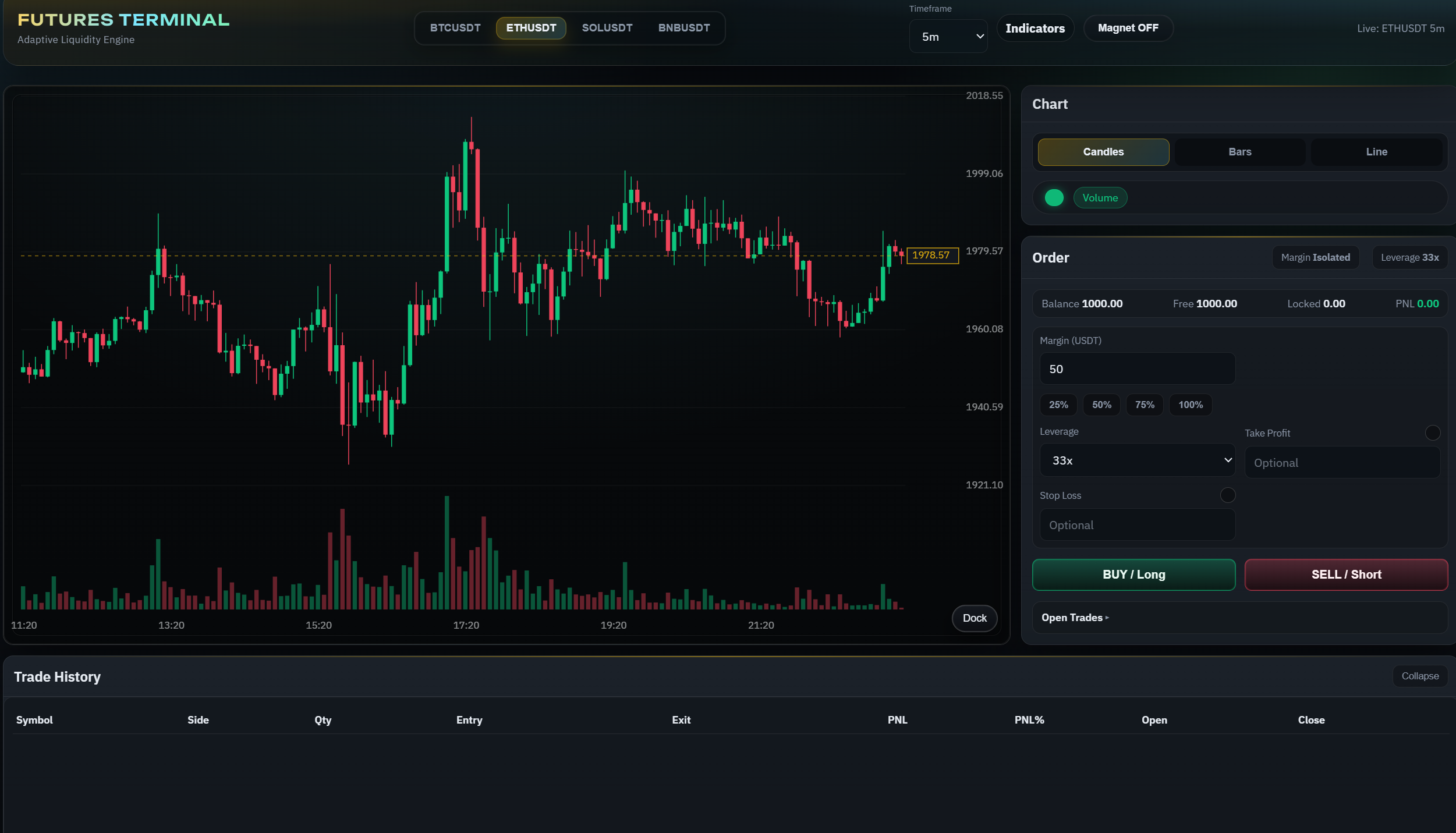
Task: Open the 5m timeframe dropdown
Action: (x=948, y=36)
